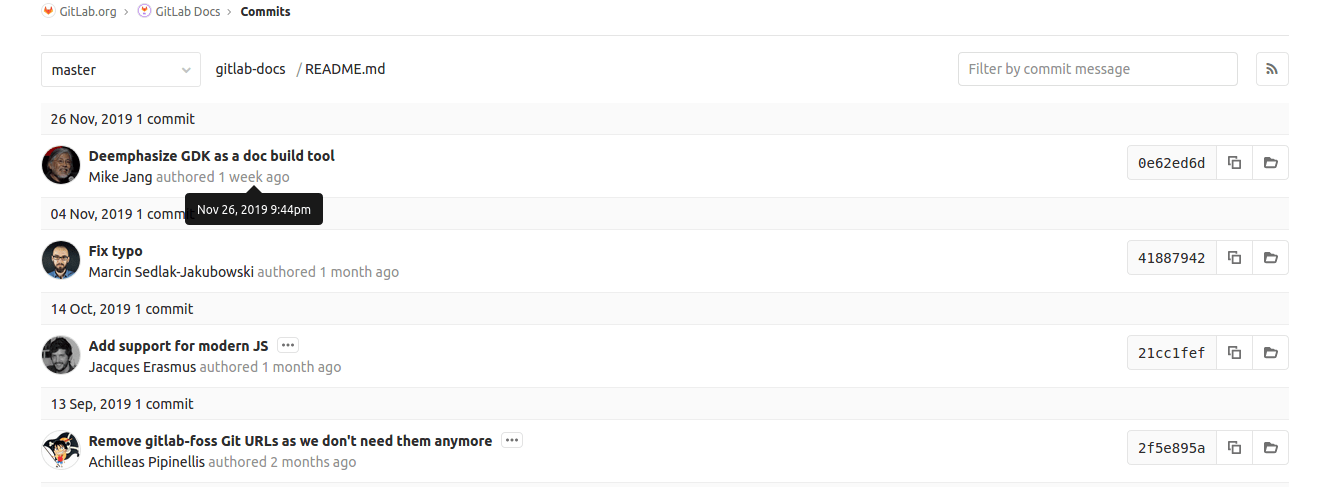This screenshot has width=1321, height=487.
Task: Open "Deemphasize GDK as a doc build tool" commit
Action: pyautogui.click(x=211, y=156)
